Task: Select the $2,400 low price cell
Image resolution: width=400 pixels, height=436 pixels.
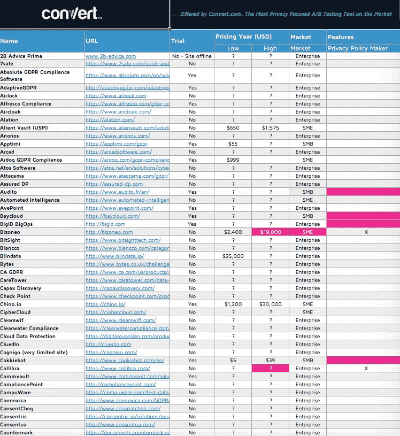Action: pyautogui.click(x=233, y=232)
